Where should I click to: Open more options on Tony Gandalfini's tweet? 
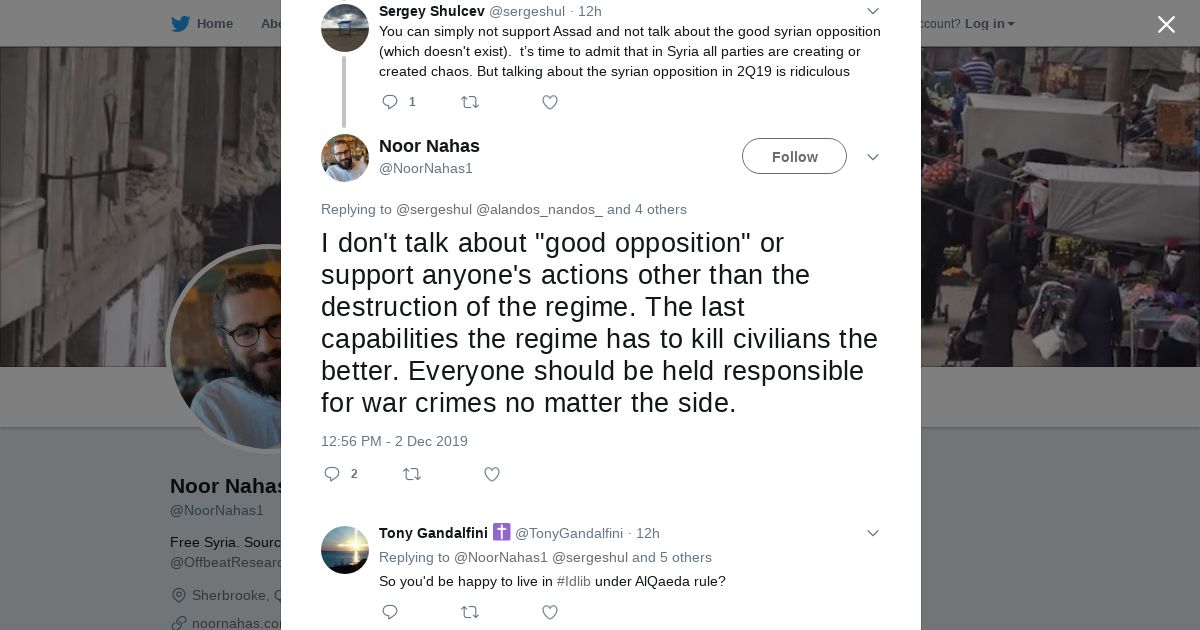coord(872,533)
